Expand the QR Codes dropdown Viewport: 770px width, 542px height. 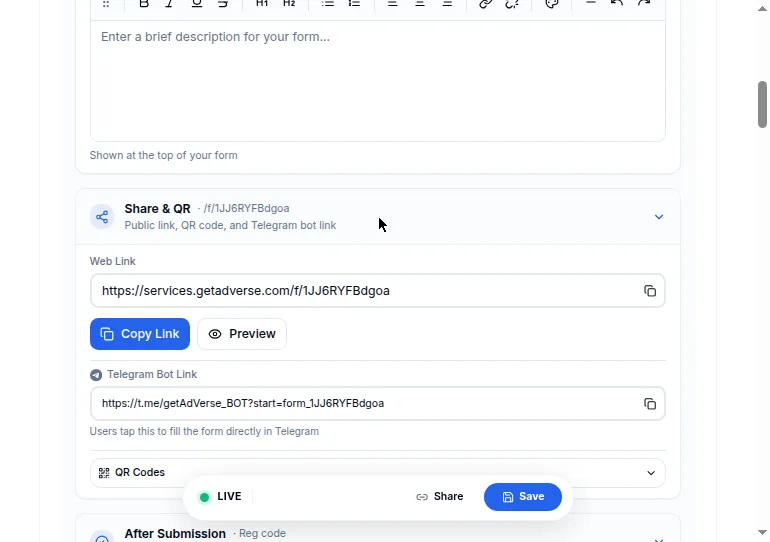point(378,473)
